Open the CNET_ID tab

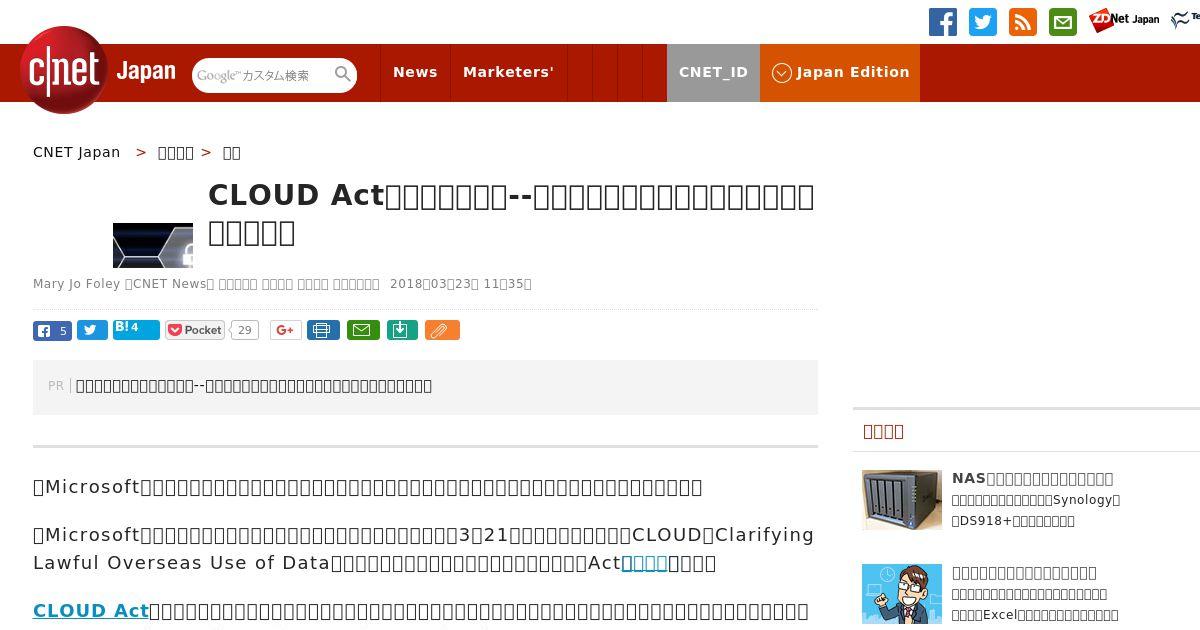[713, 72]
